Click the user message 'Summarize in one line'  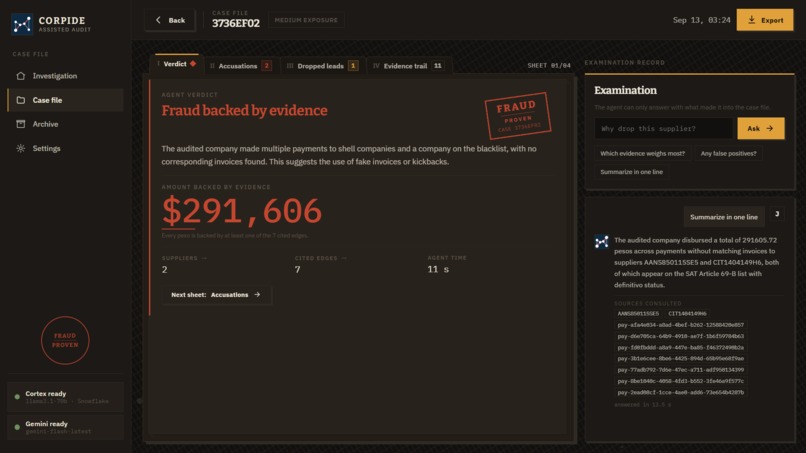724,217
